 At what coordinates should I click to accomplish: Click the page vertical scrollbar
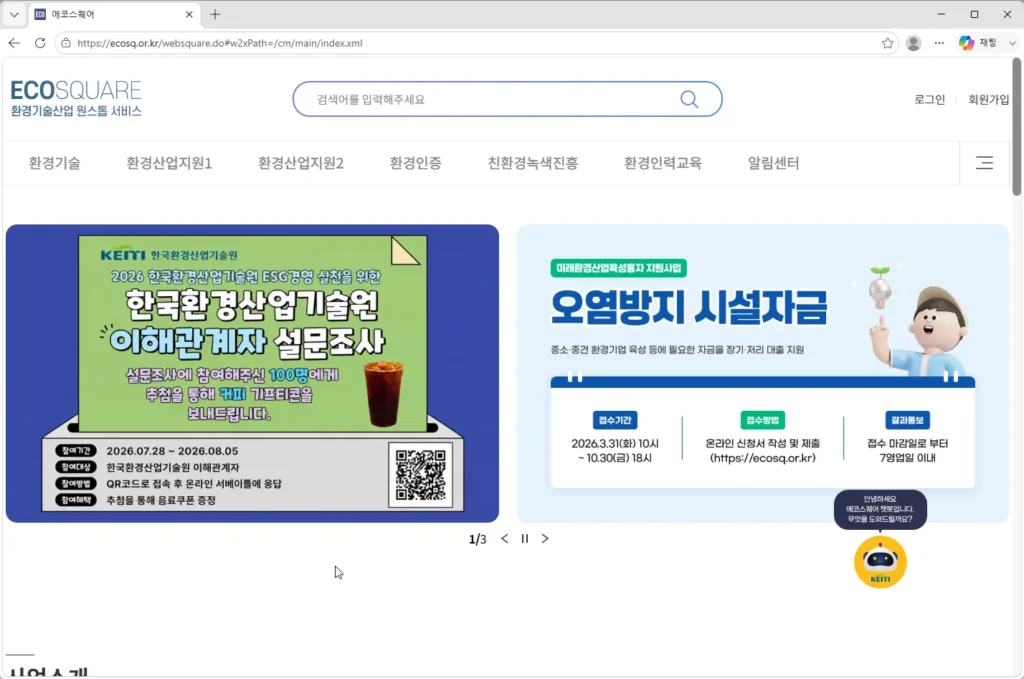[x=1016, y=127]
